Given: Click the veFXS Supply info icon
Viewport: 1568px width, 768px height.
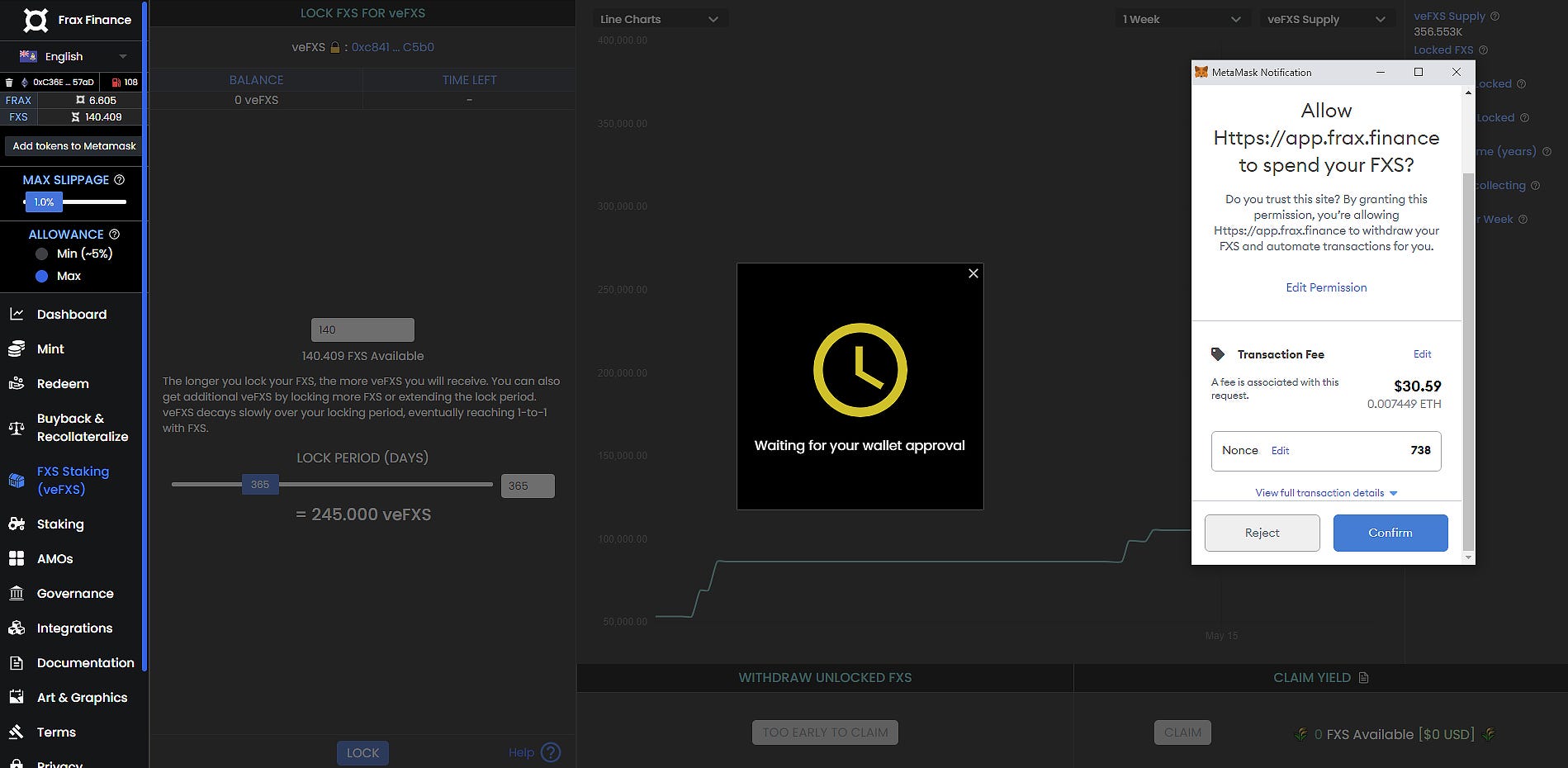Looking at the screenshot, I should tap(1495, 16).
